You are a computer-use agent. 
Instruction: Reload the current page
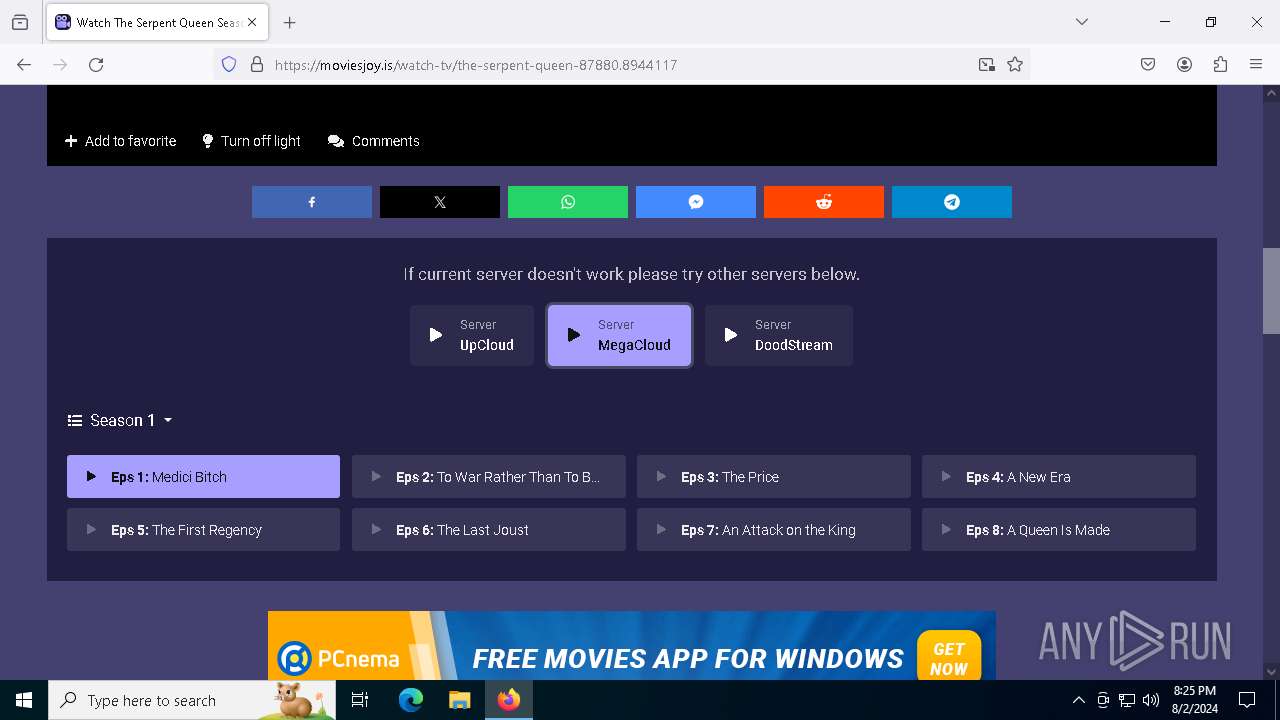point(96,64)
